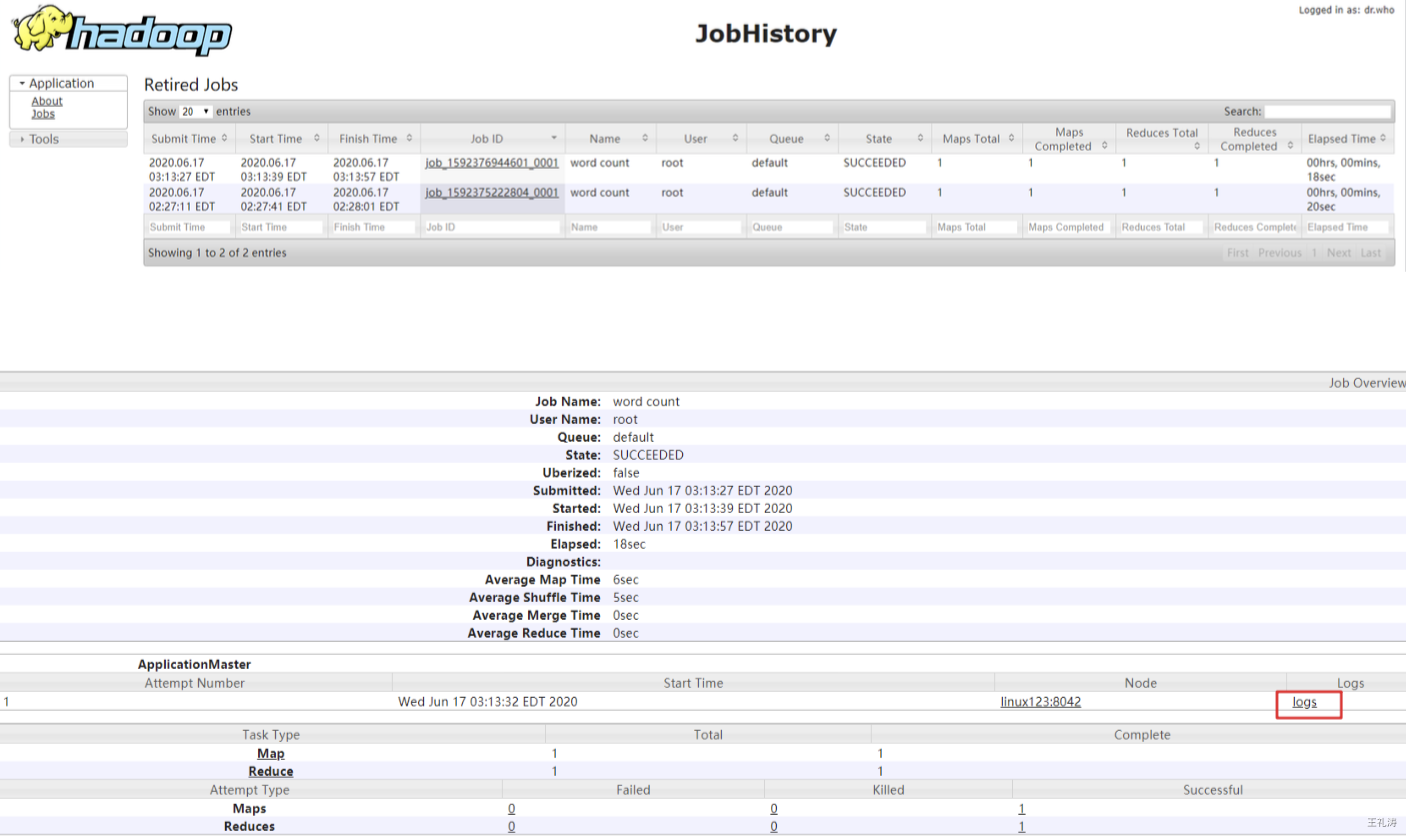Viewport: 1406px width, 836px height.
Task: Open the About link in sidebar
Action: tap(47, 101)
